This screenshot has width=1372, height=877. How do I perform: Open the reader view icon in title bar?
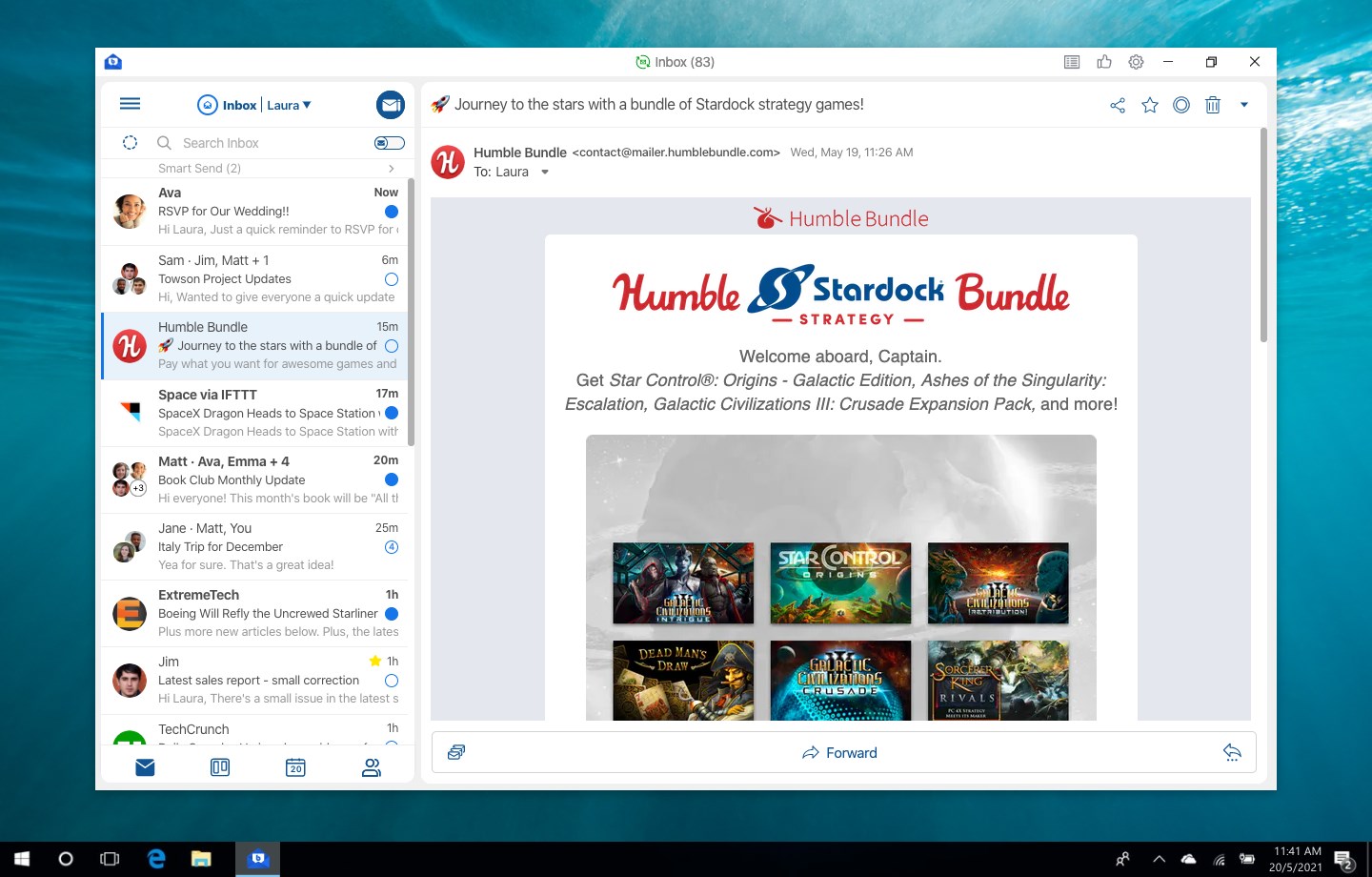[1072, 62]
